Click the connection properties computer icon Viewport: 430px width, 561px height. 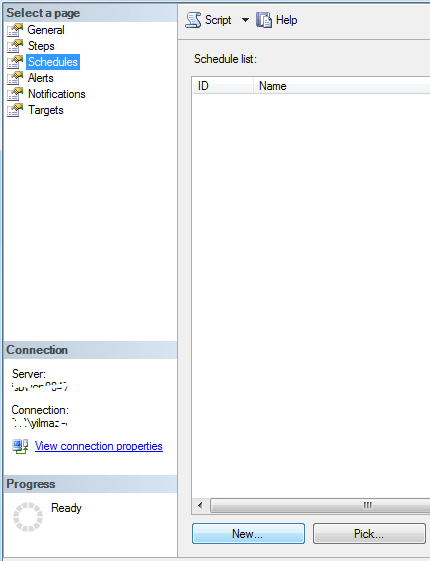click(x=20, y=446)
